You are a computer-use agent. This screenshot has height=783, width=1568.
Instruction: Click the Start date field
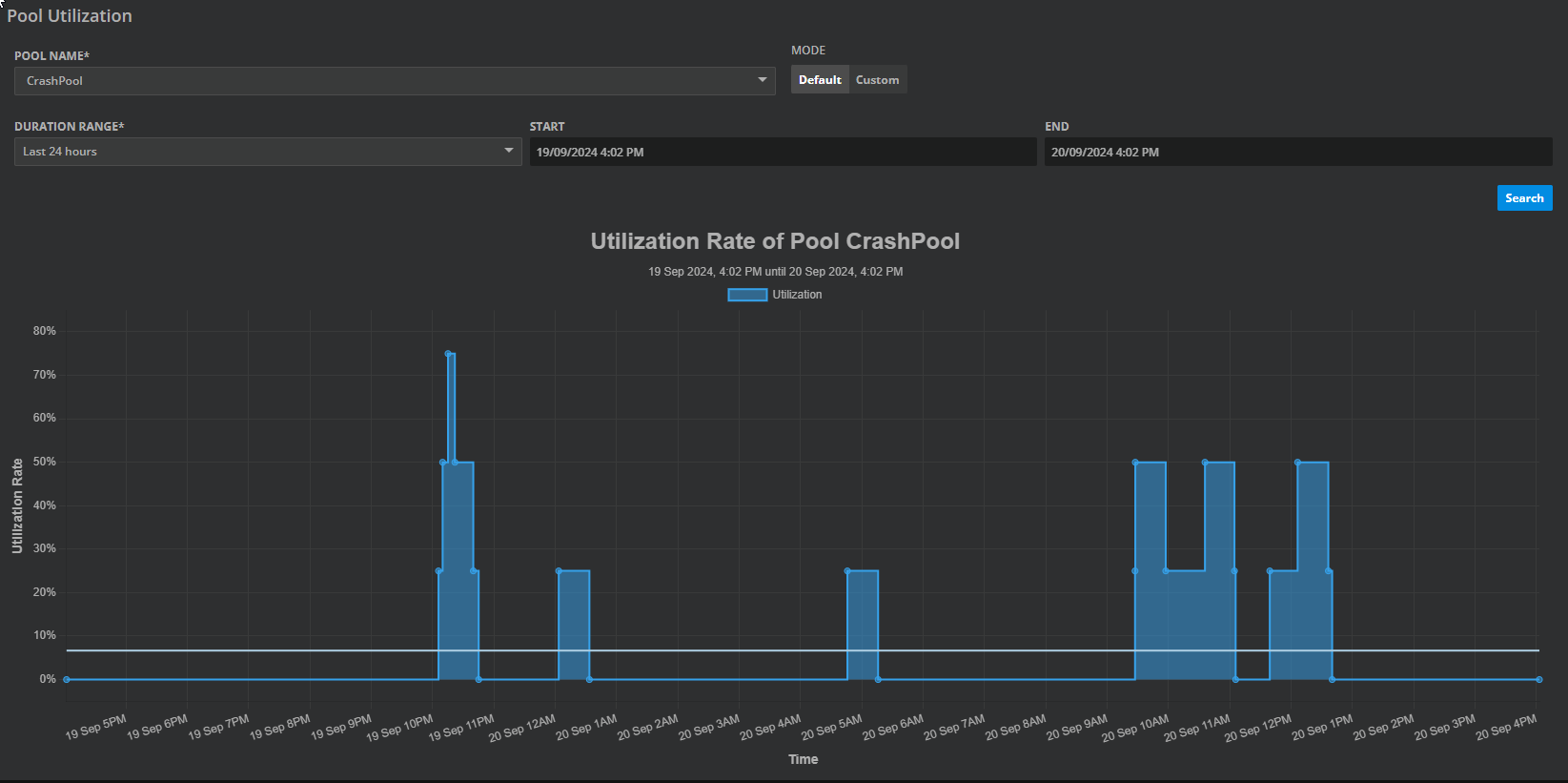point(782,153)
